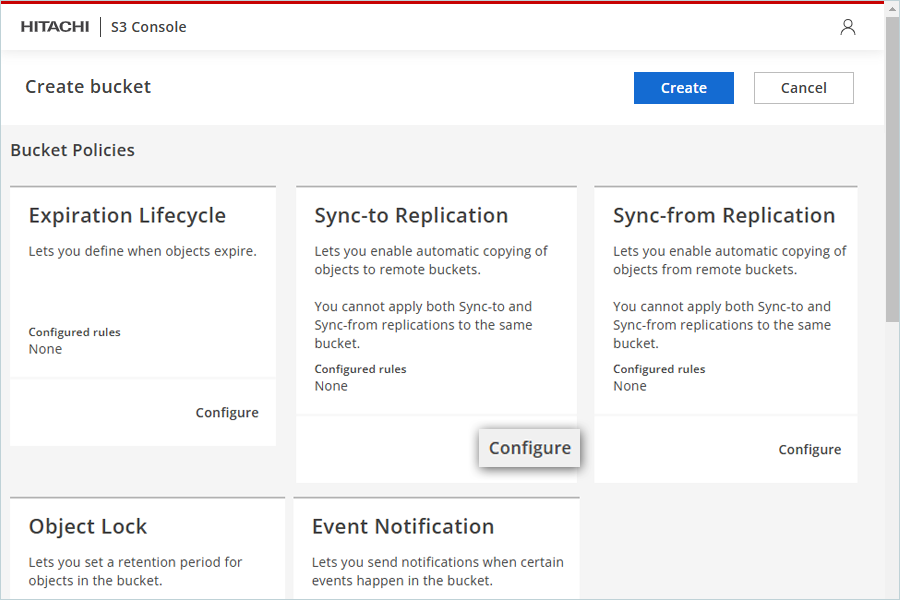The height and width of the screenshot is (600, 900).
Task: Click the Bucket Policies section heading
Action: click(x=72, y=150)
